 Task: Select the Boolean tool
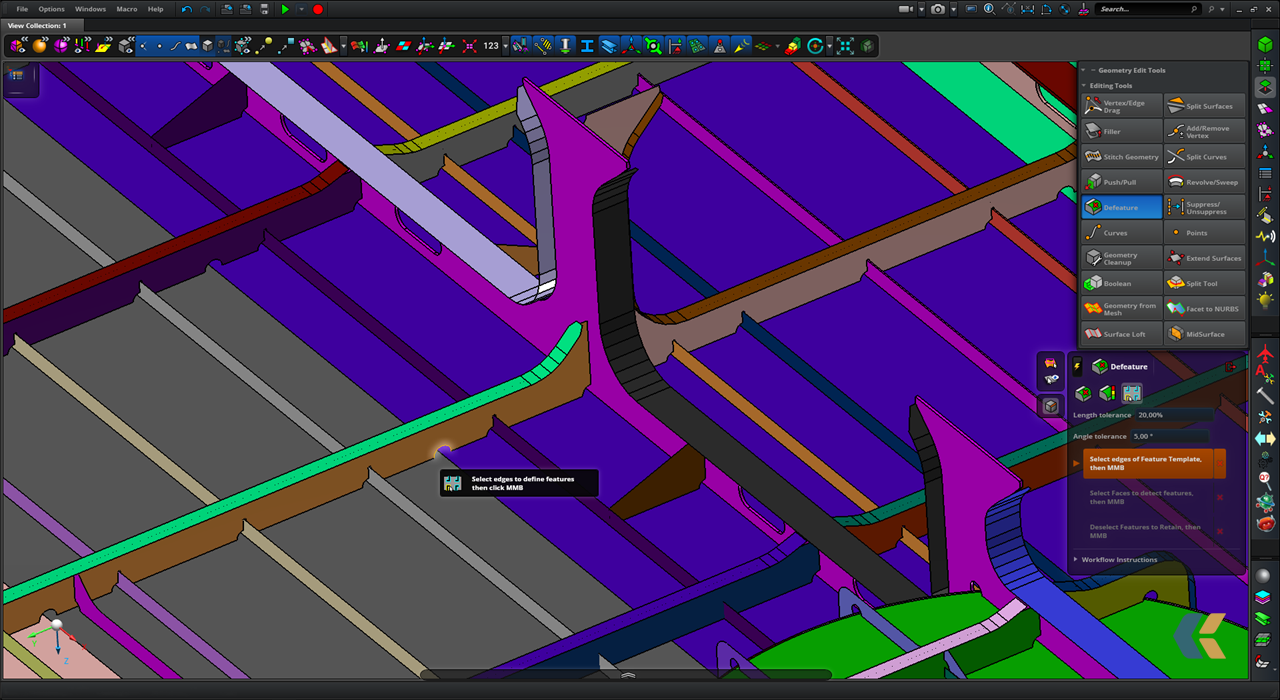(1121, 283)
